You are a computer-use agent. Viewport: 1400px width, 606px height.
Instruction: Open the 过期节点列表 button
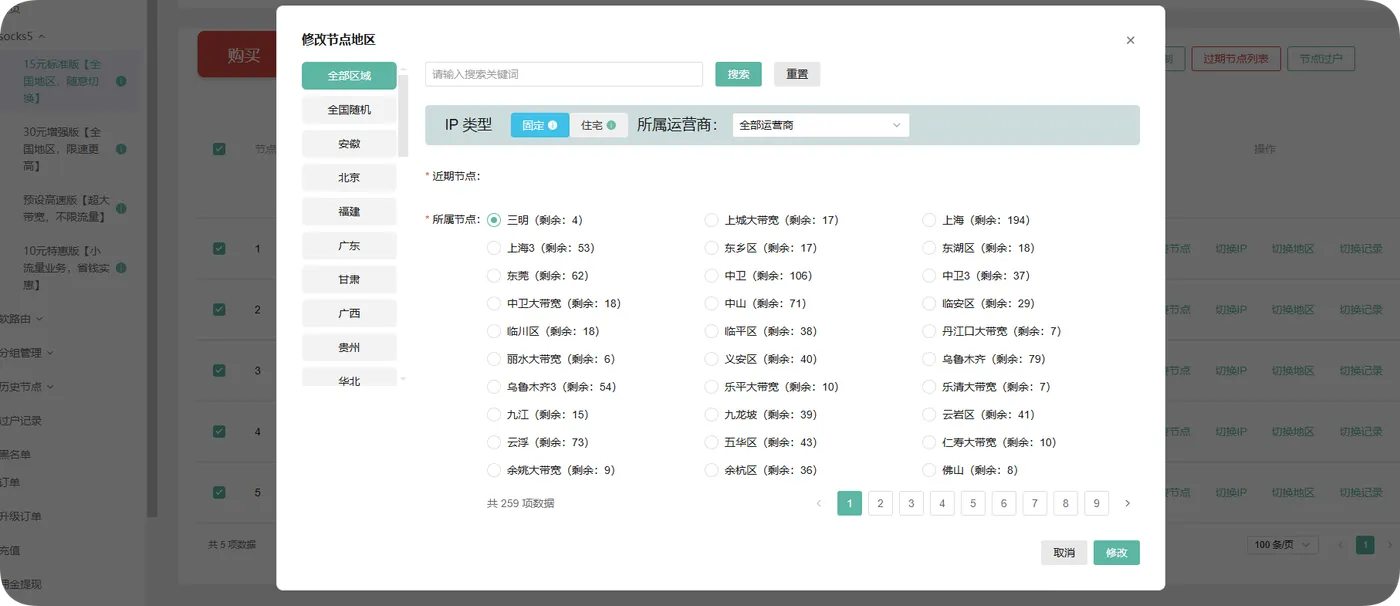[x=1236, y=59]
